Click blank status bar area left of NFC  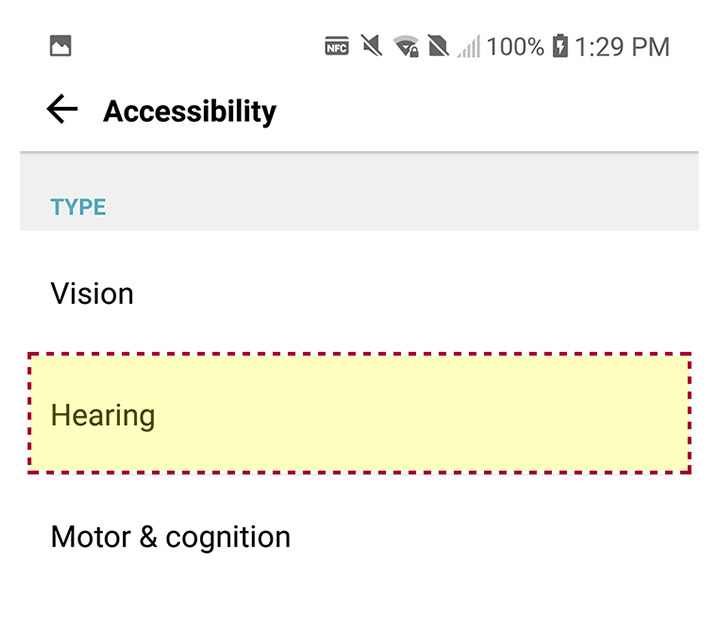200,46
